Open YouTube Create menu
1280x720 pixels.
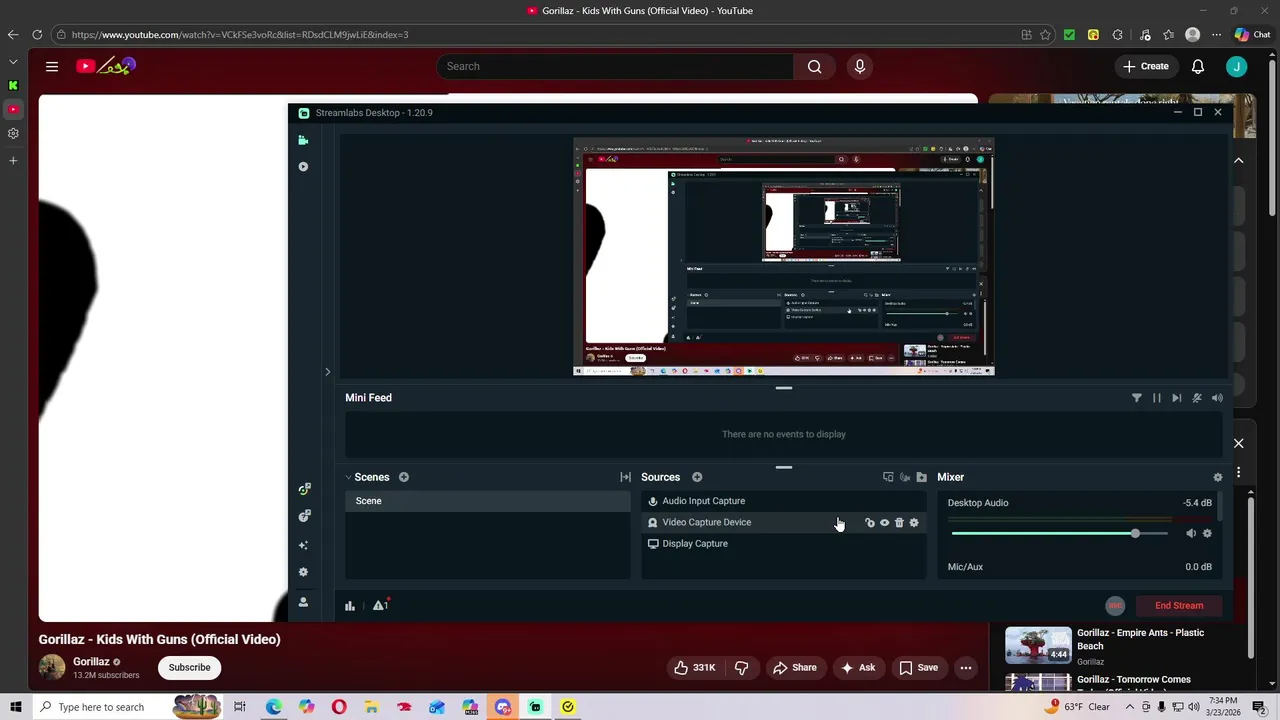pyautogui.click(x=1145, y=66)
